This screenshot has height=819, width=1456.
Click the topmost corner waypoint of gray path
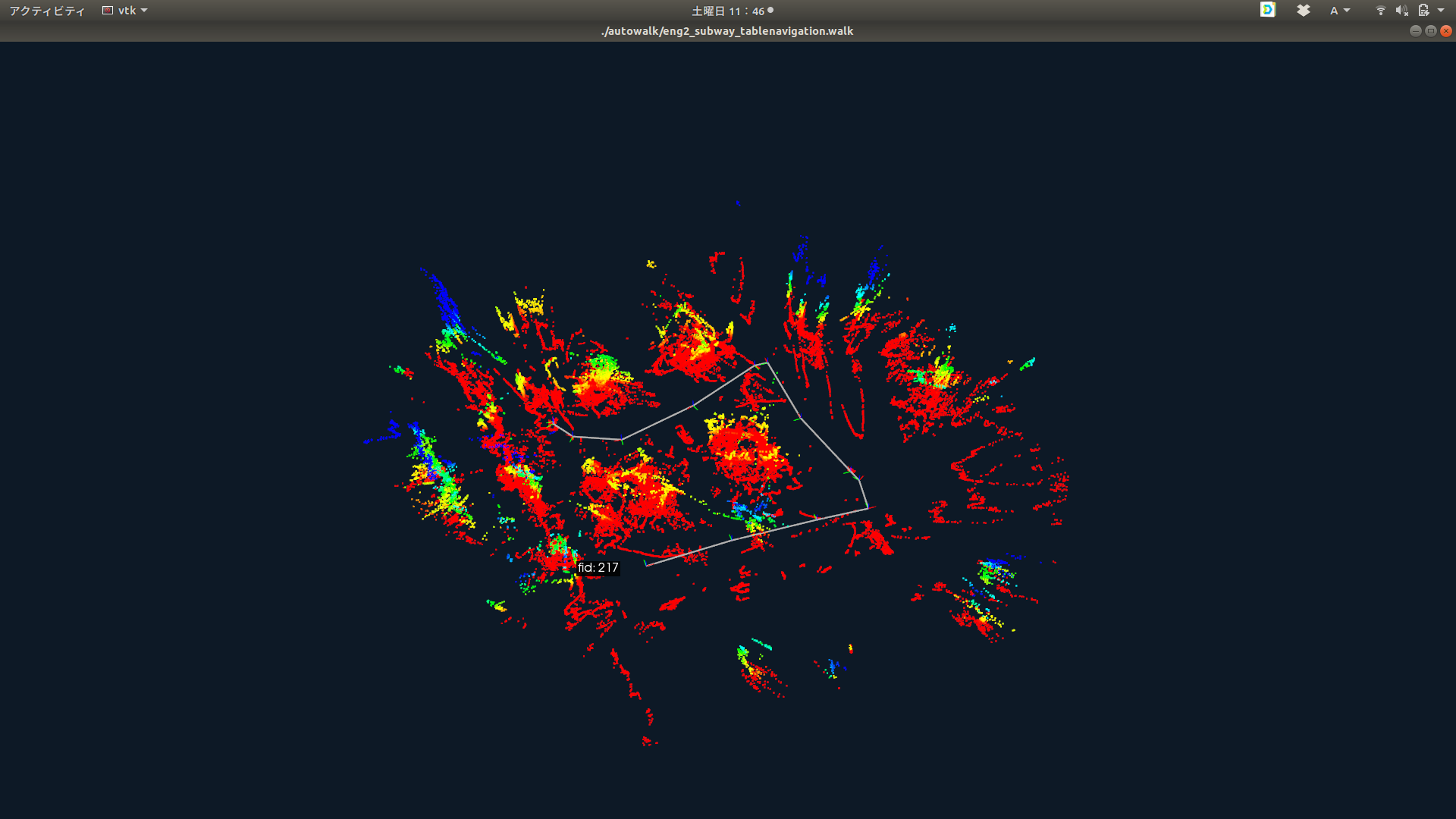point(767,363)
